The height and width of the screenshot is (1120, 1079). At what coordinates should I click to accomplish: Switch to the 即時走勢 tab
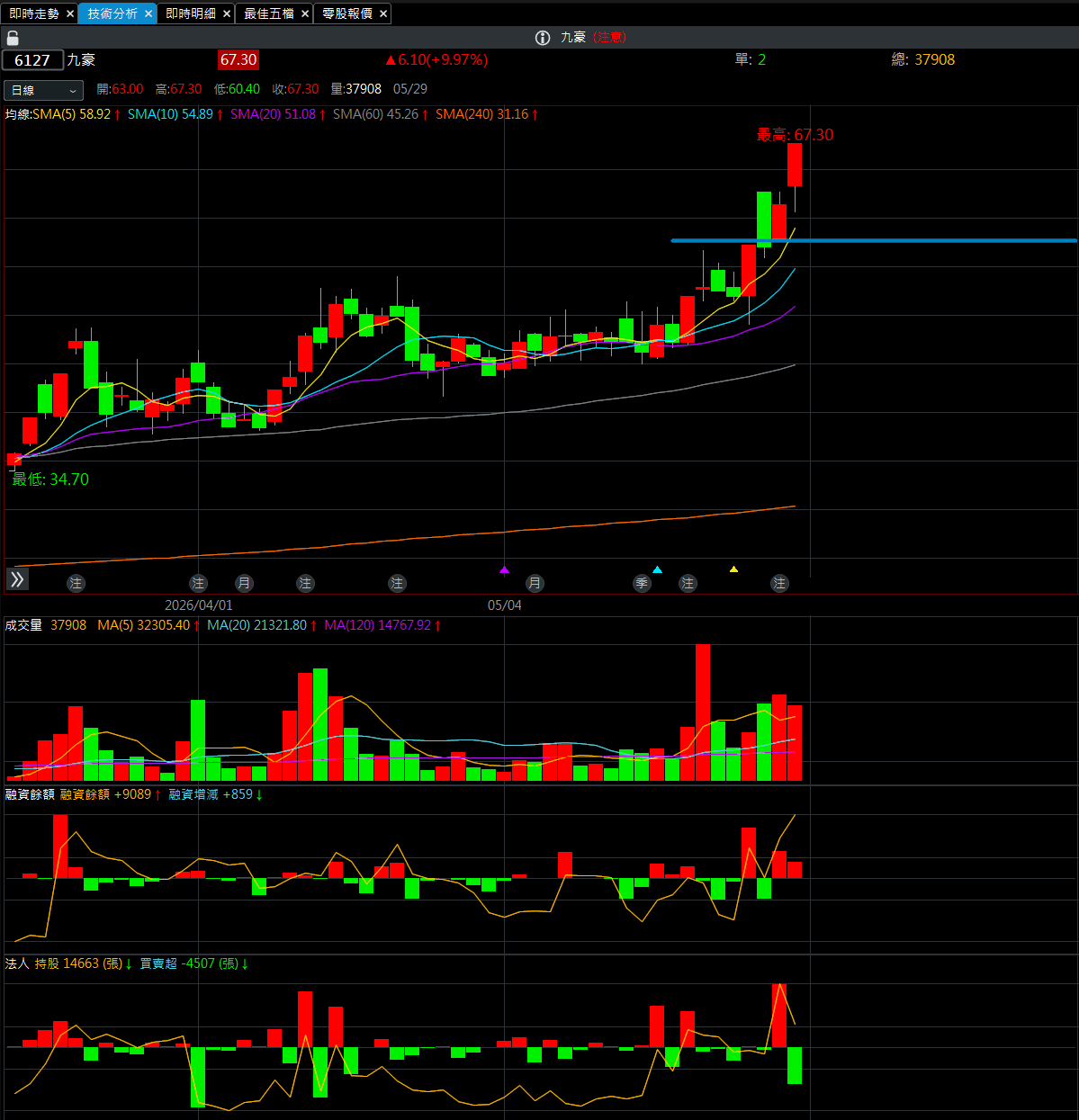click(x=34, y=13)
